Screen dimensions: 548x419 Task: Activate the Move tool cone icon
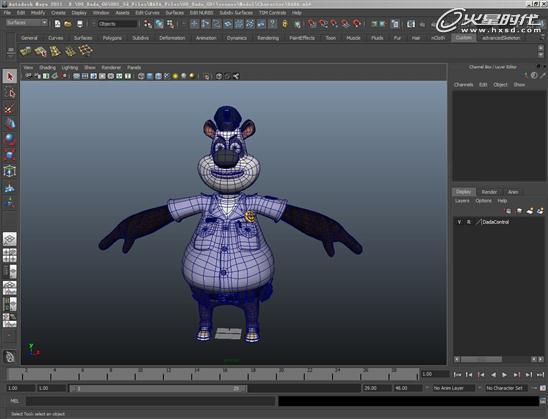[10, 124]
